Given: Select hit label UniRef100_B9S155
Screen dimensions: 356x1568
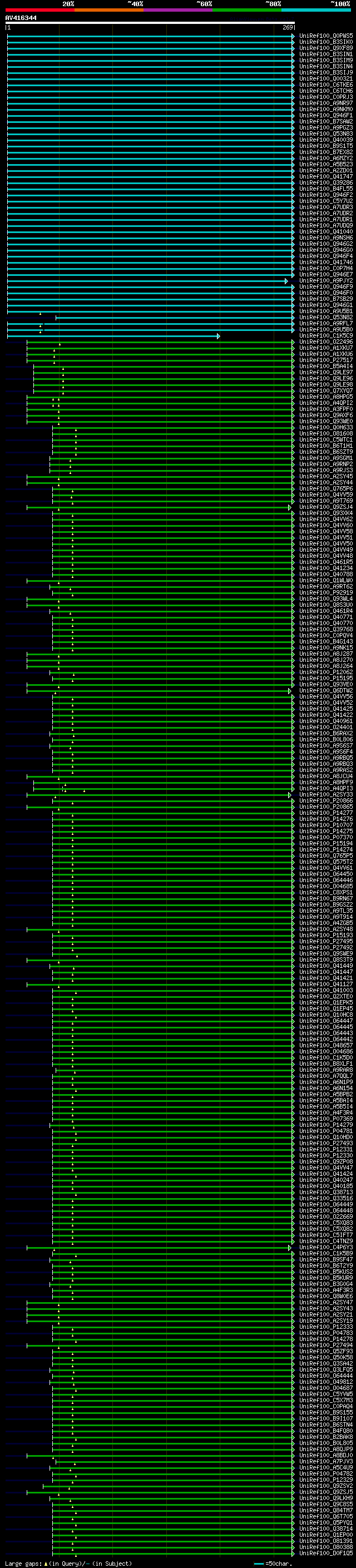Looking at the screenshot, I should [326, 1412].
